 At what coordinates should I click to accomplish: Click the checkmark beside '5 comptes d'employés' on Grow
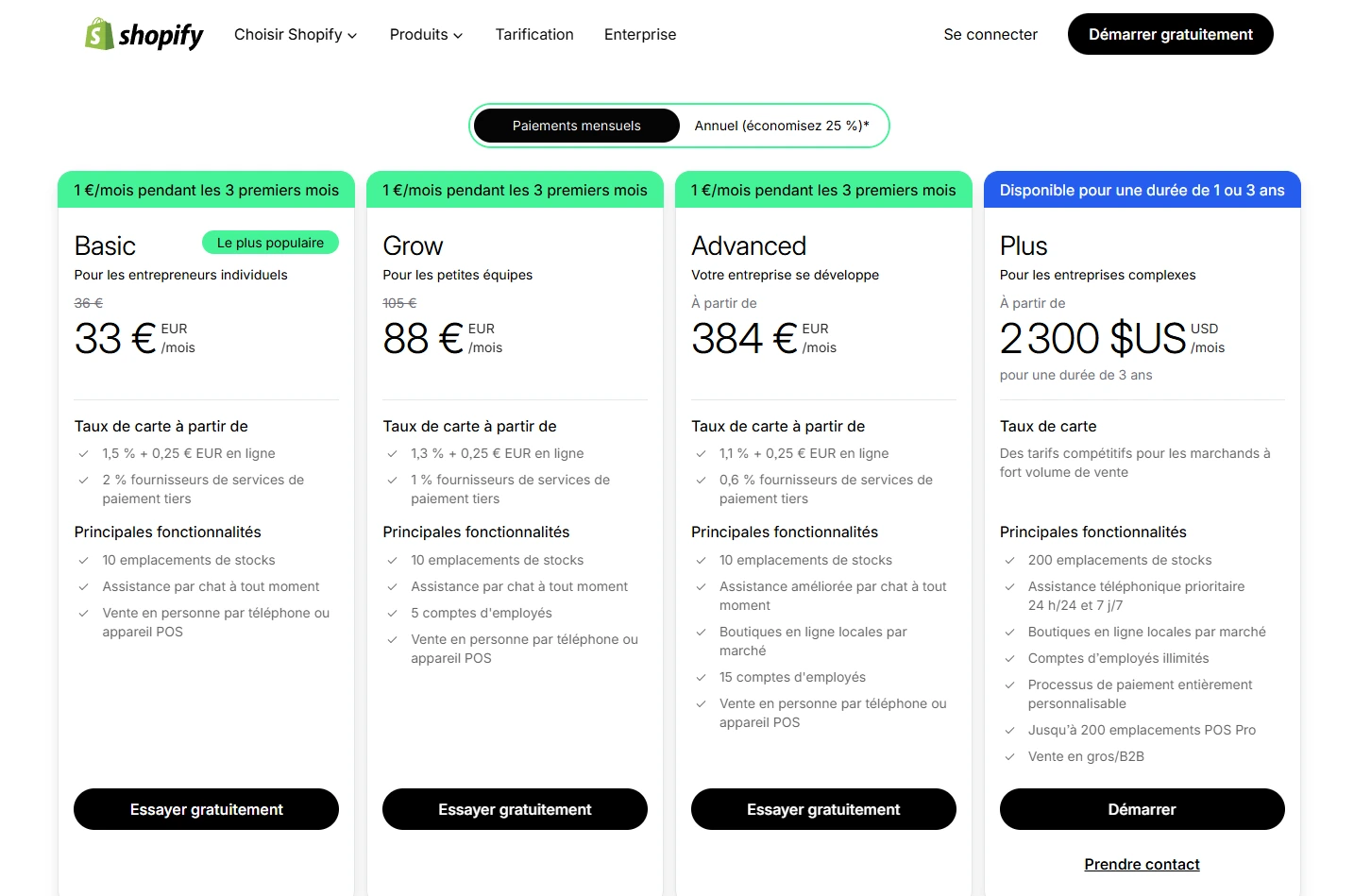pos(392,613)
